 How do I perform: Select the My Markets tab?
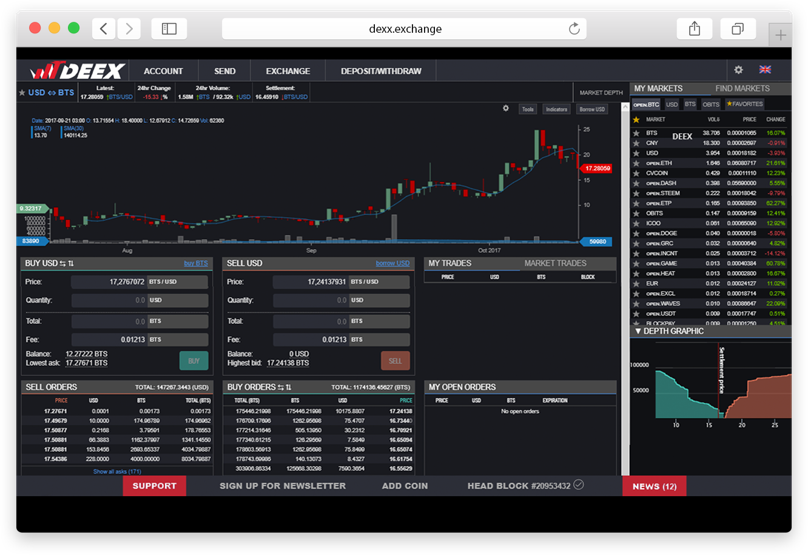(658, 89)
